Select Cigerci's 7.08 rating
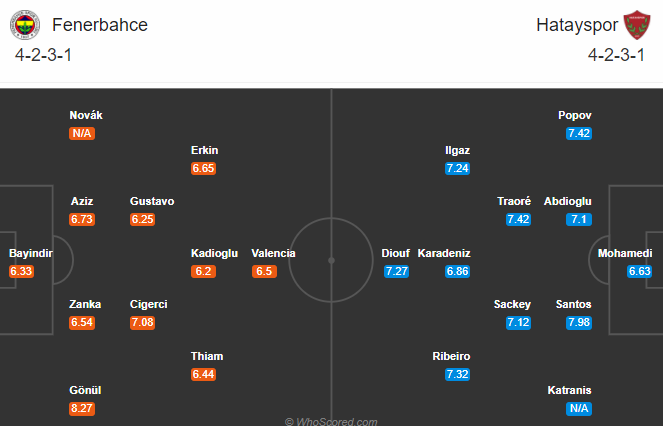This screenshot has height=426, width=663. coord(142,322)
